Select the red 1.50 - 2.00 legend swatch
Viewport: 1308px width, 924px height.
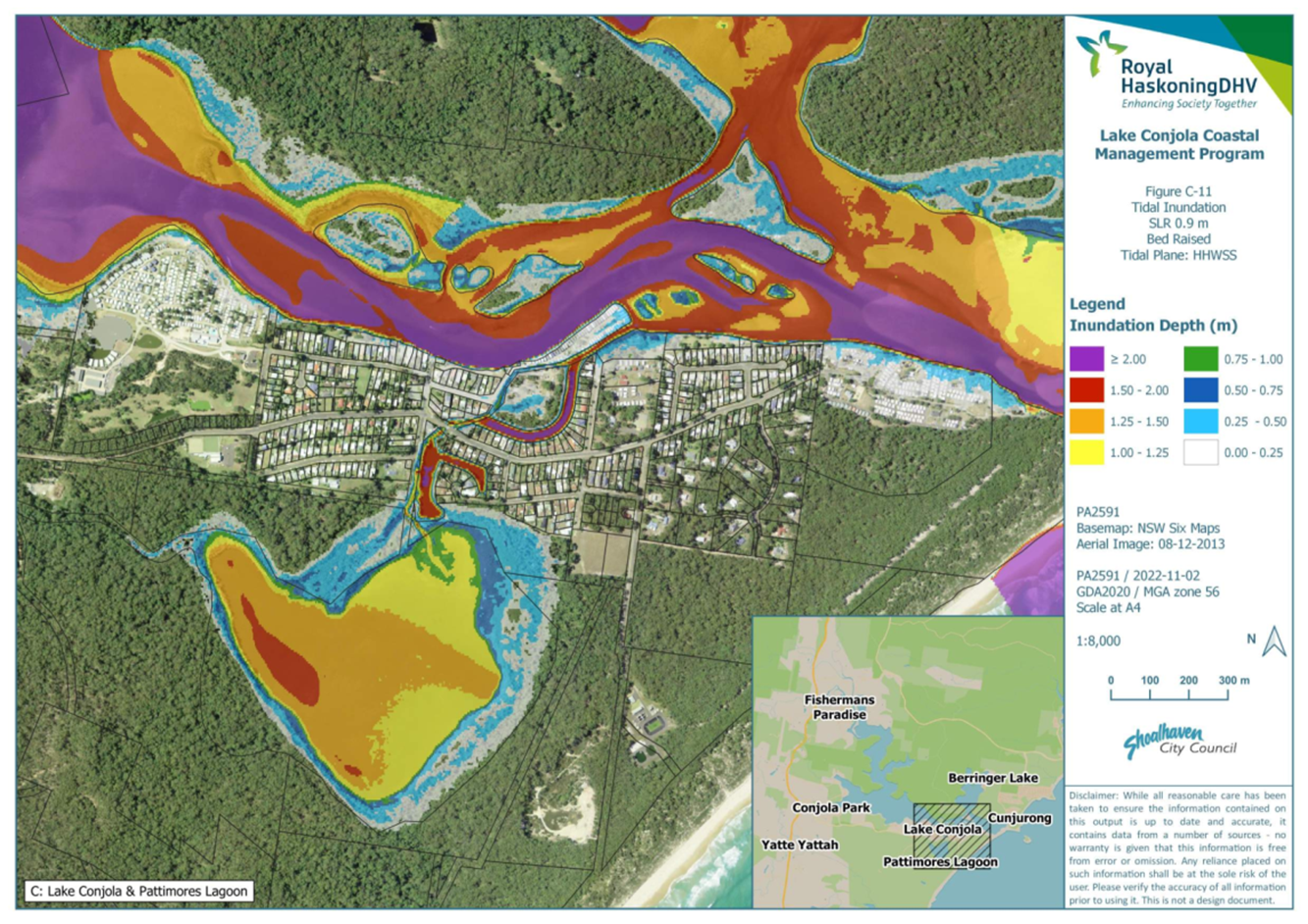coord(1086,390)
